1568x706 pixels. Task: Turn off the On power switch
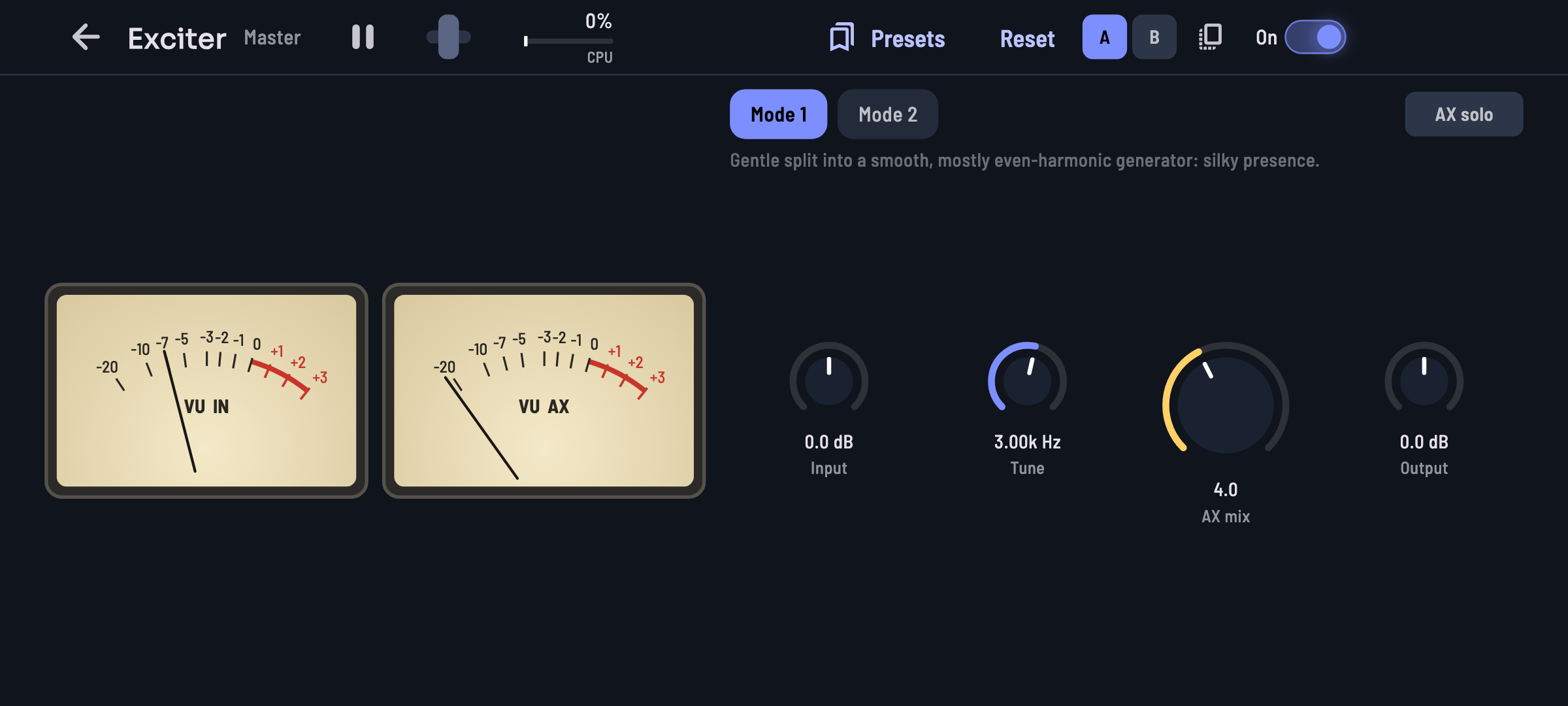click(x=1315, y=37)
